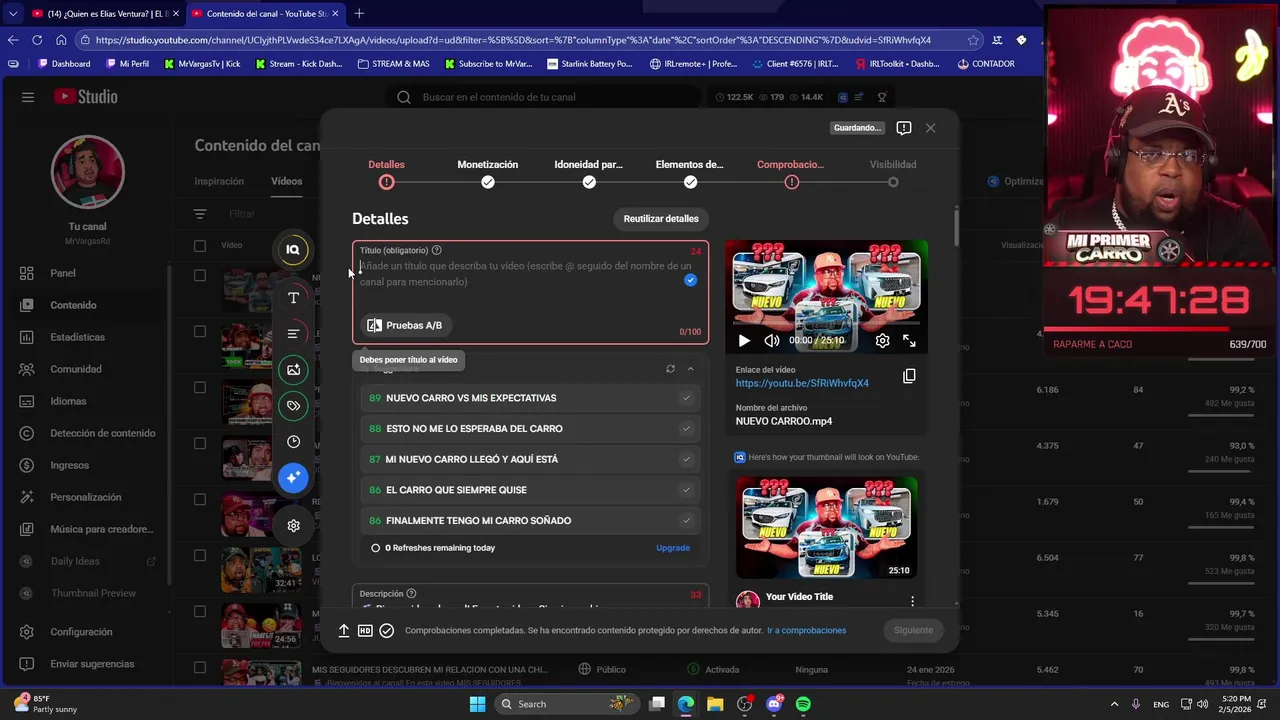Viewport: 1280px width, 720px height.
Task: Click the channel content search box
Action: 543,97
